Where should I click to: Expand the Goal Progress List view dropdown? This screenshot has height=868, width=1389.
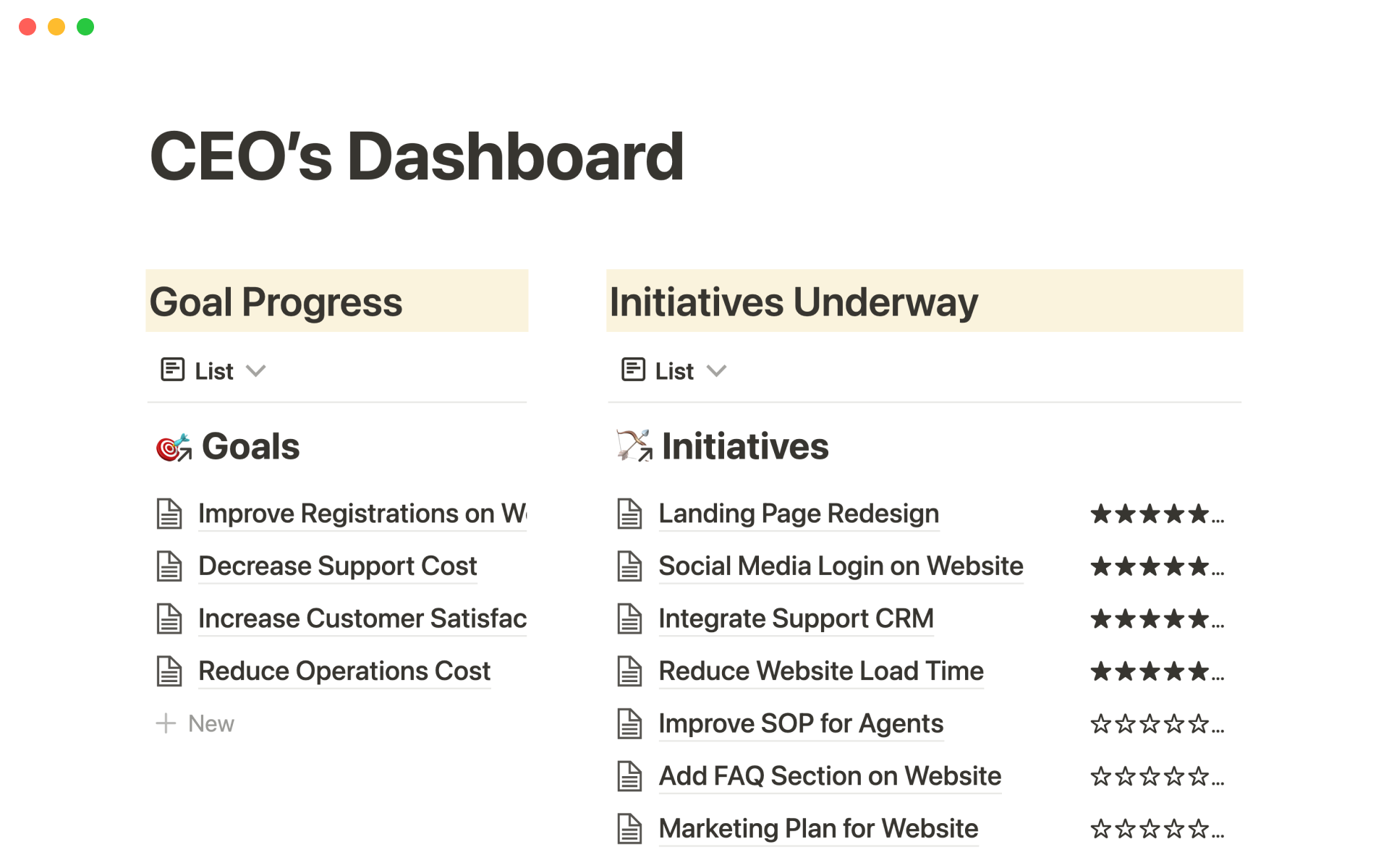pos(256,371)
